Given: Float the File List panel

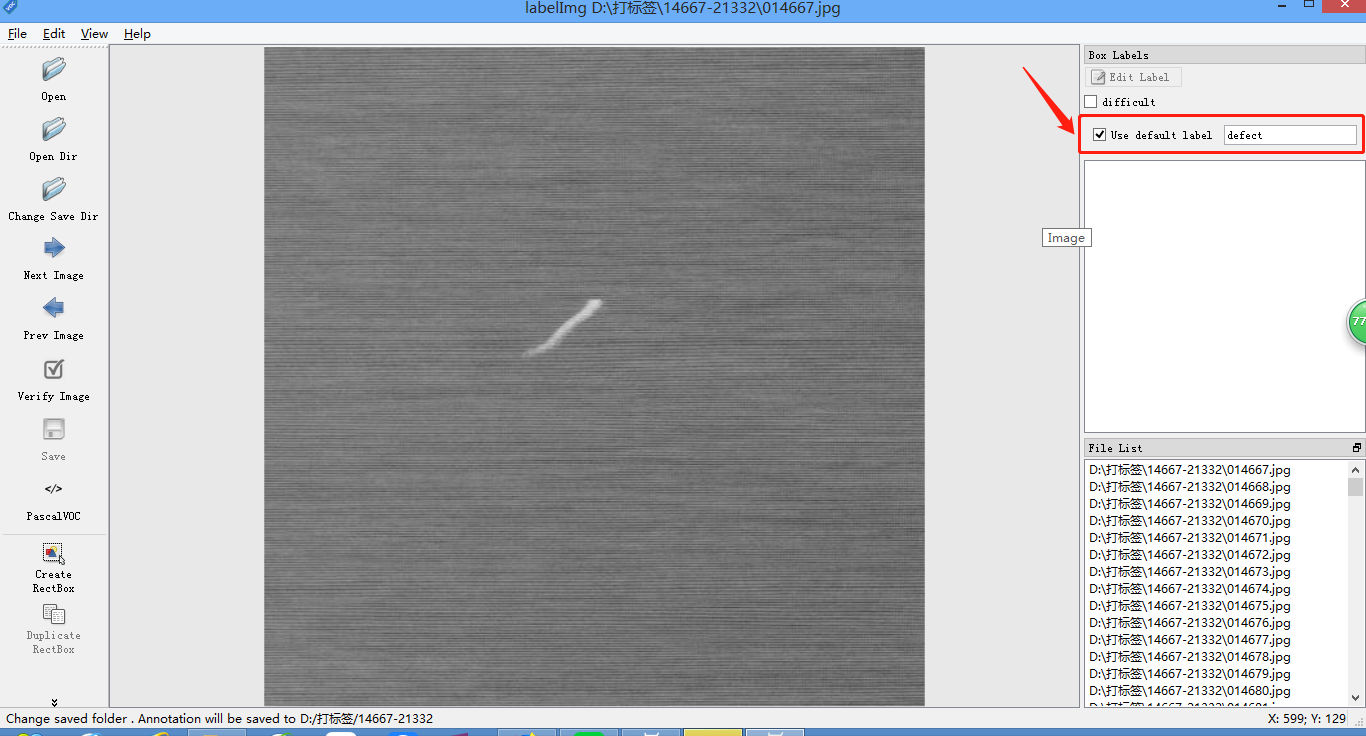Looking at the screenshot, I should point(1357,448).
